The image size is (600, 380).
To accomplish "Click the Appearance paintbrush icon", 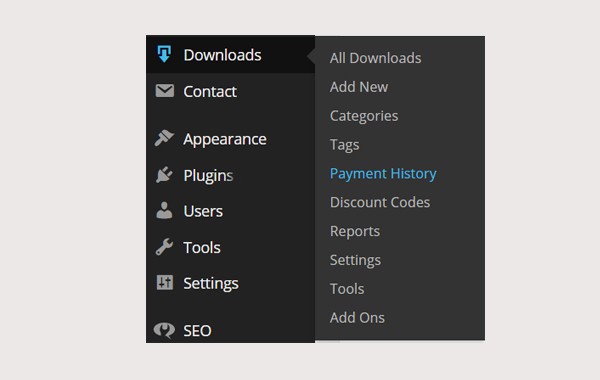I will pyautogui.click(x=164, y=138).
